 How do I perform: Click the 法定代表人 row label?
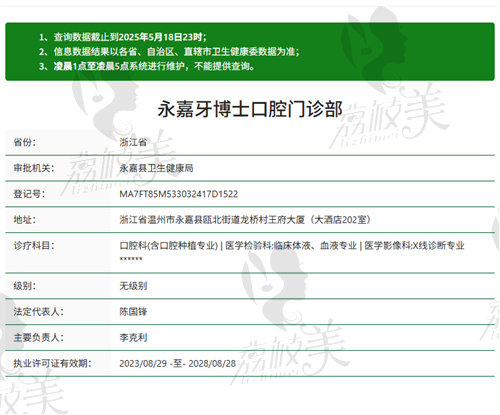38,312
